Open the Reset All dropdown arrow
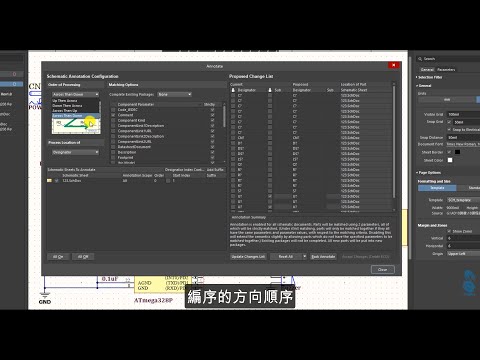The height and width of the screenshot is (360, 480). tap(304, 257)
